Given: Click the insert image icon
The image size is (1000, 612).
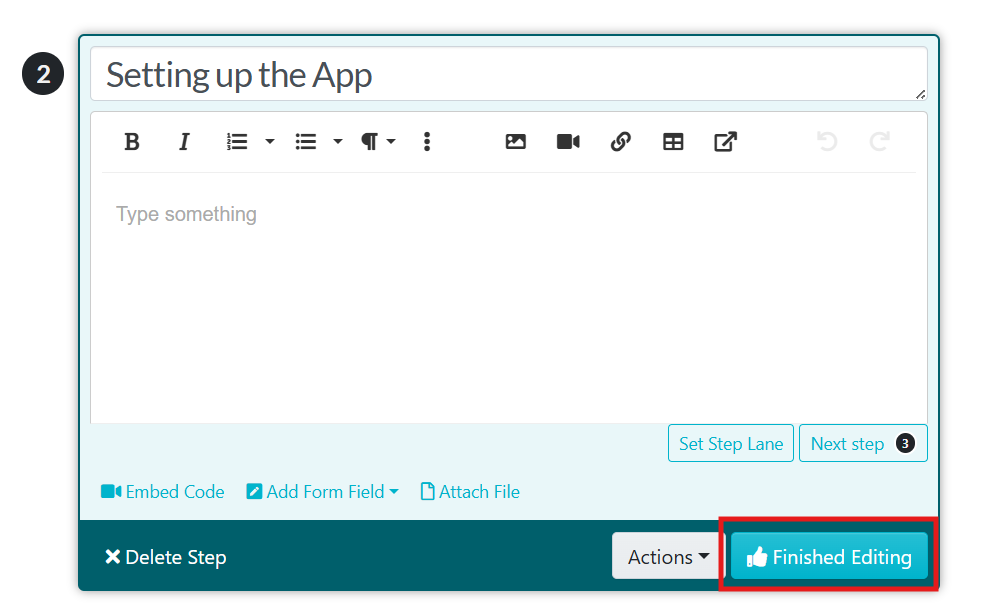Looking at the screenshot, I should (516, 142).
